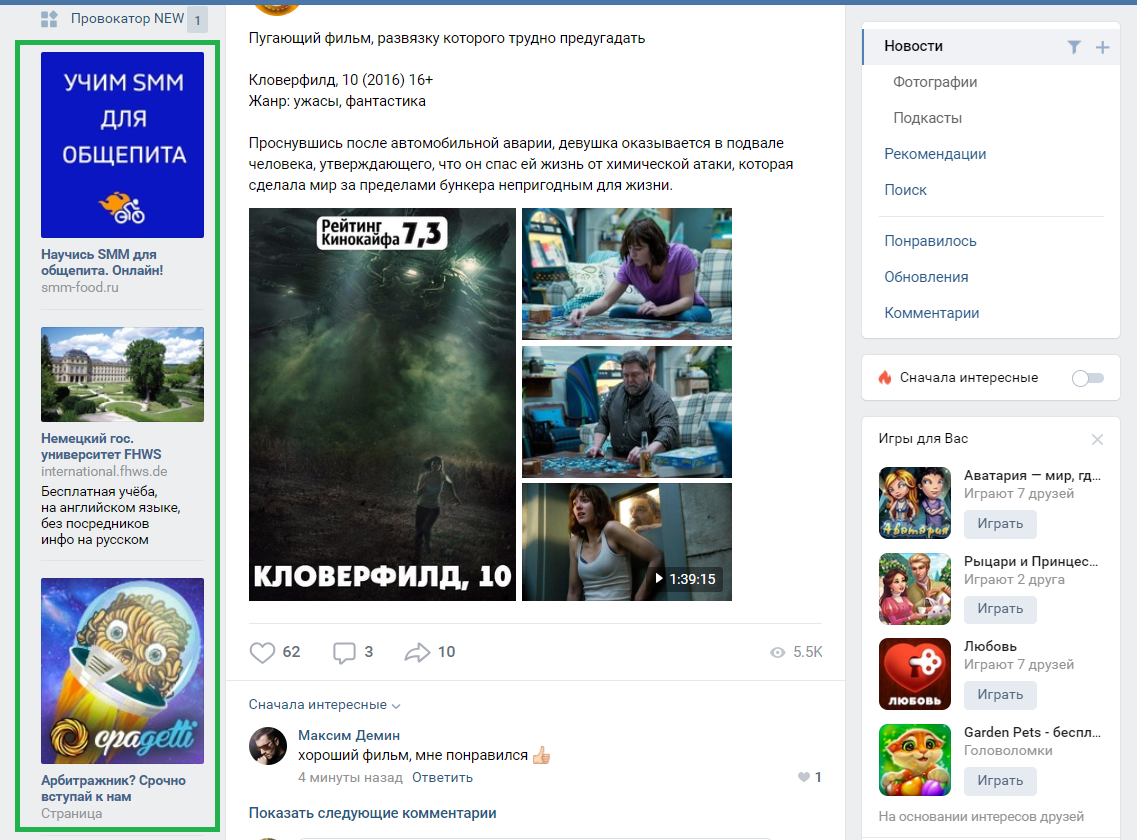Open Рыцари и Принцессы game icon
The height and width of the screenshot is (840, 1137).
tap(914, 588)
